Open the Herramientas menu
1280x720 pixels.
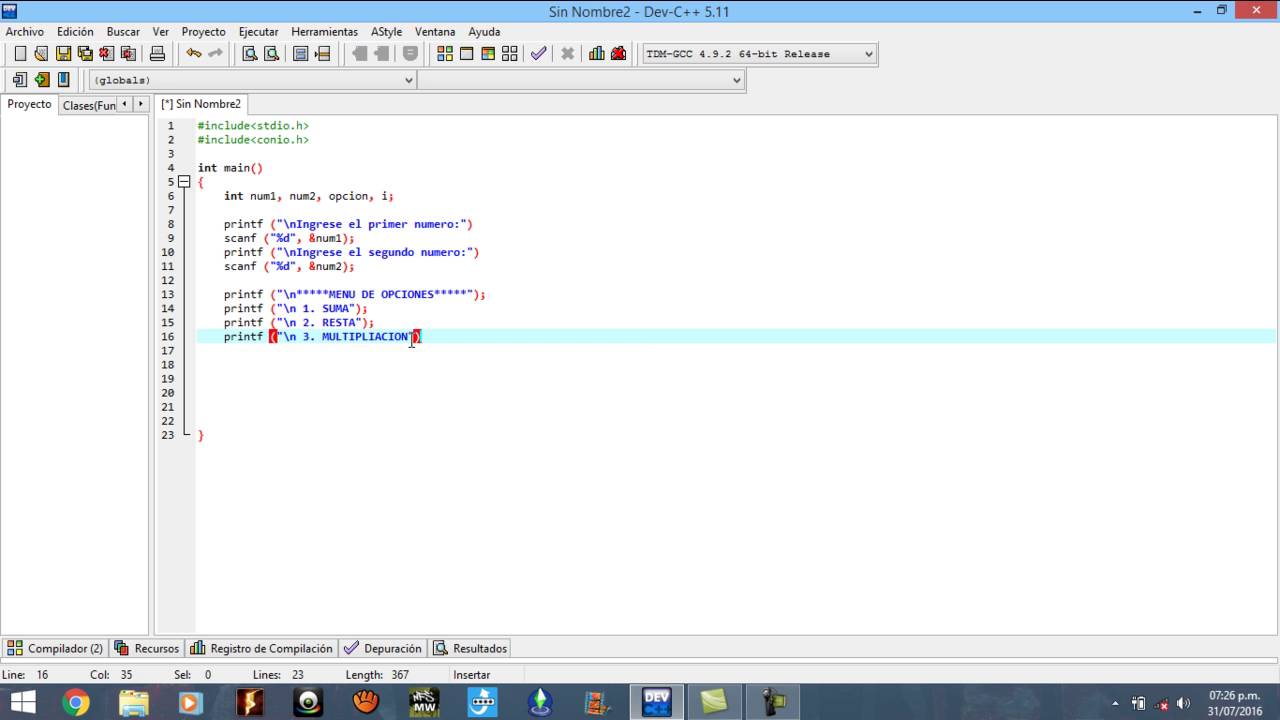tap(324, 32)
